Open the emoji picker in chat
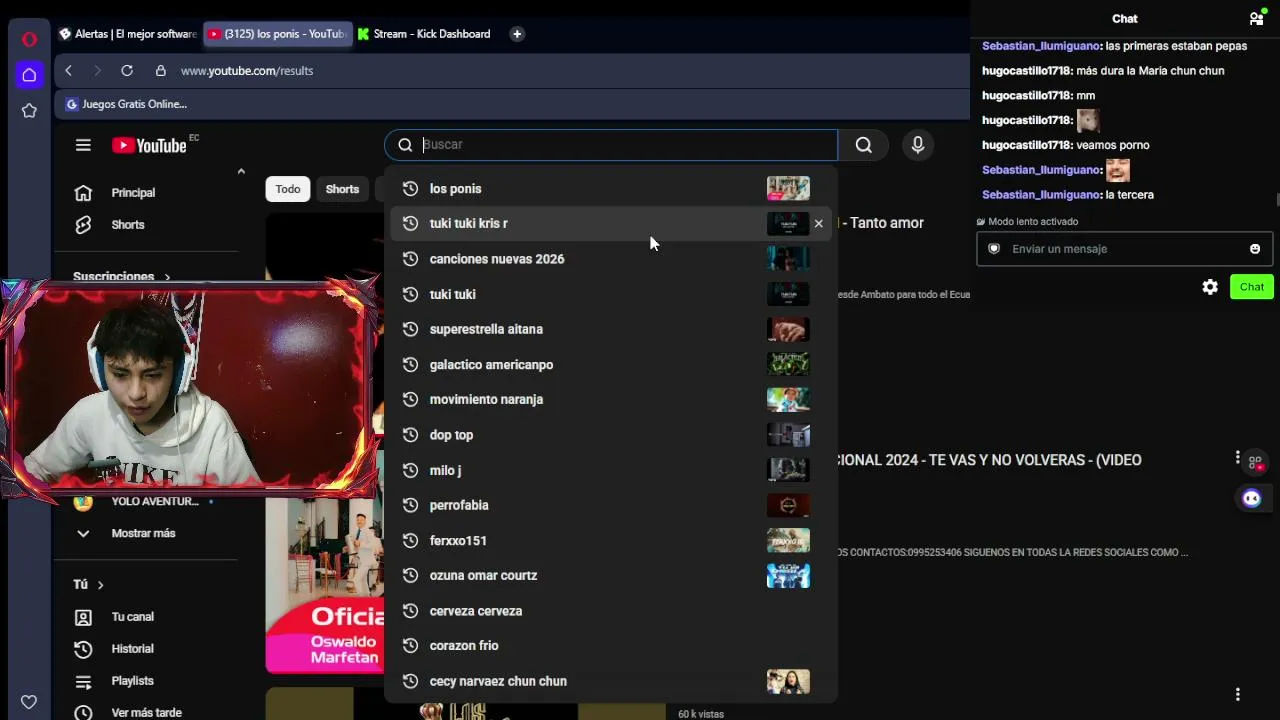This screenshot has width=1280, height=720. point(1255,249)
